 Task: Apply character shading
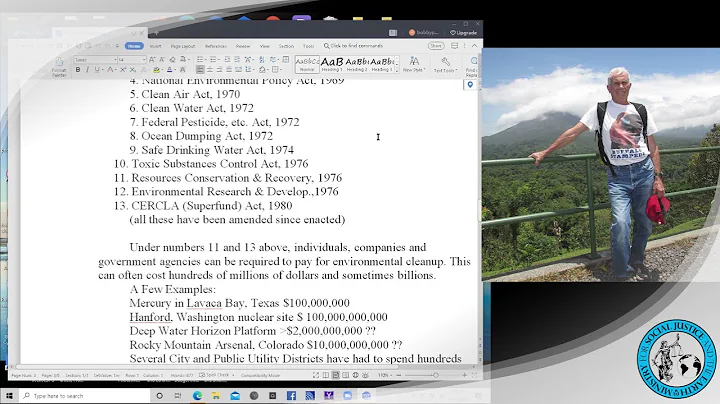point(182,70)
